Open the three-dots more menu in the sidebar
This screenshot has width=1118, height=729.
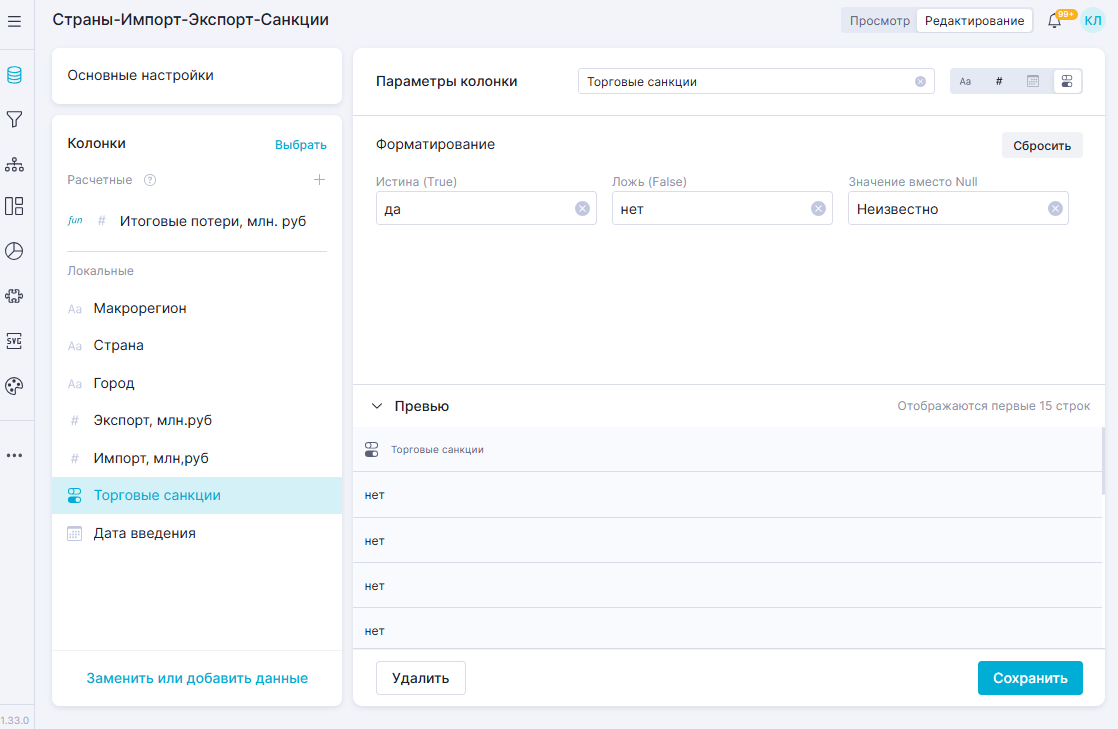[14, 455]
